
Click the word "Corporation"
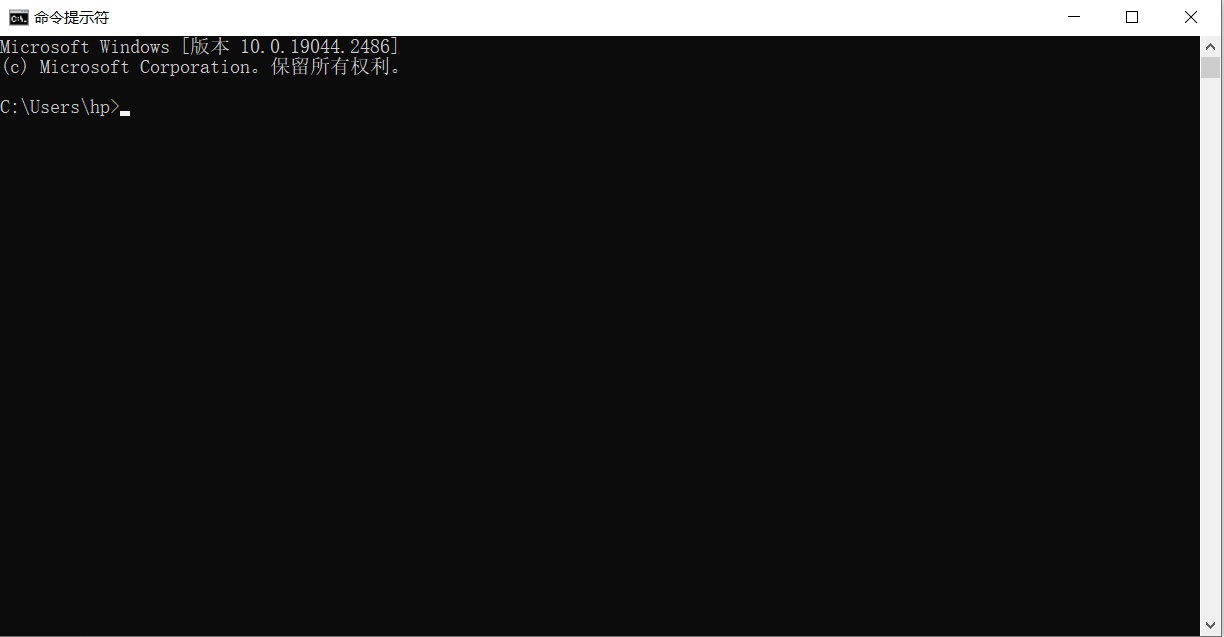195,67
